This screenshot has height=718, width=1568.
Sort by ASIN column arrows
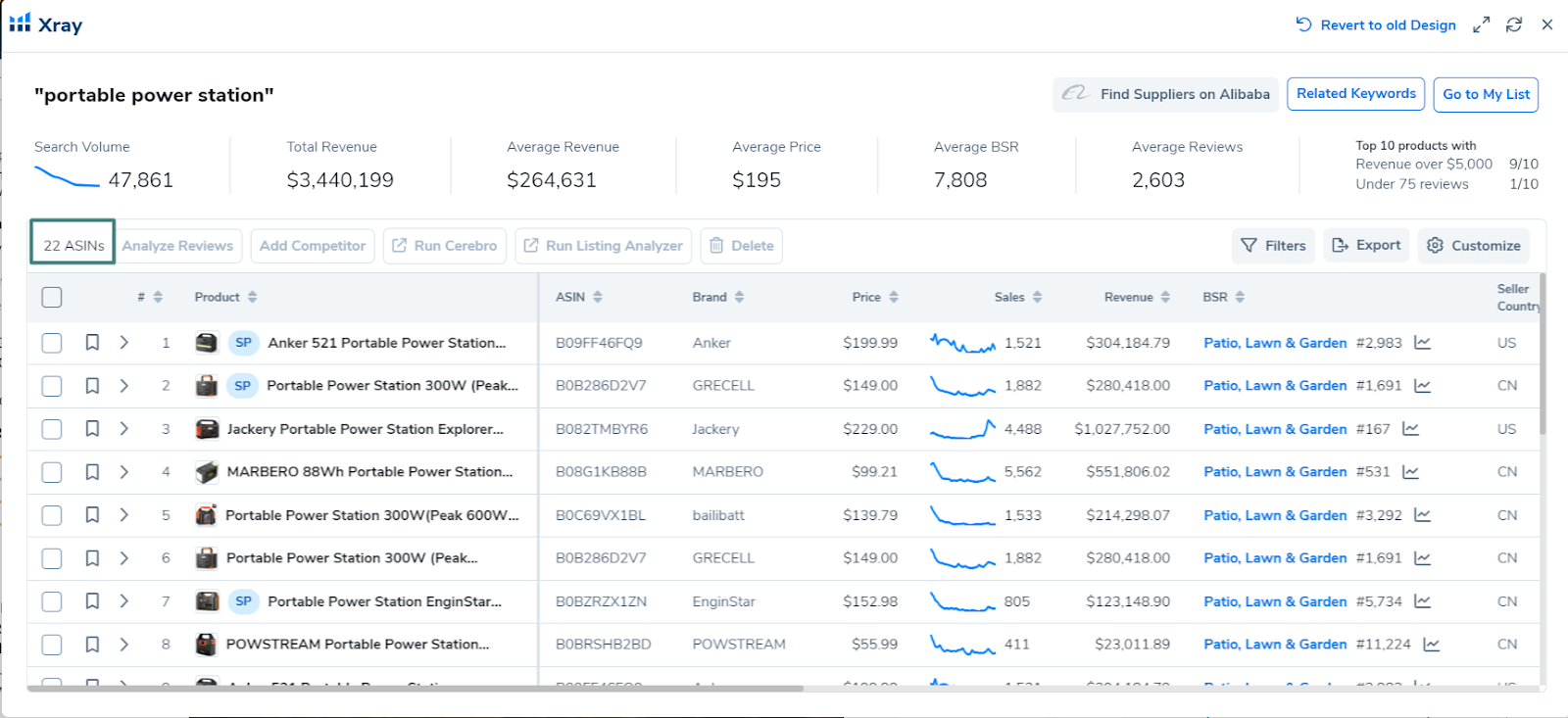tap(598, 297)
